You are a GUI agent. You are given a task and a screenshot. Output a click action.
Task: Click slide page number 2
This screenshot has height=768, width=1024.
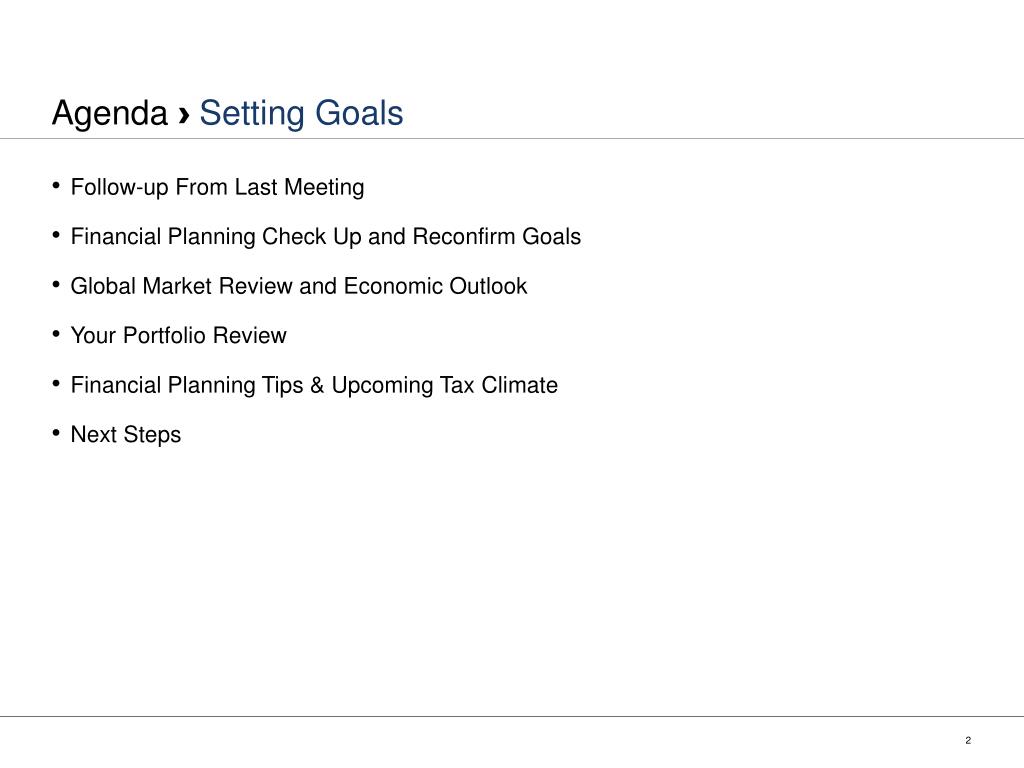968,740
